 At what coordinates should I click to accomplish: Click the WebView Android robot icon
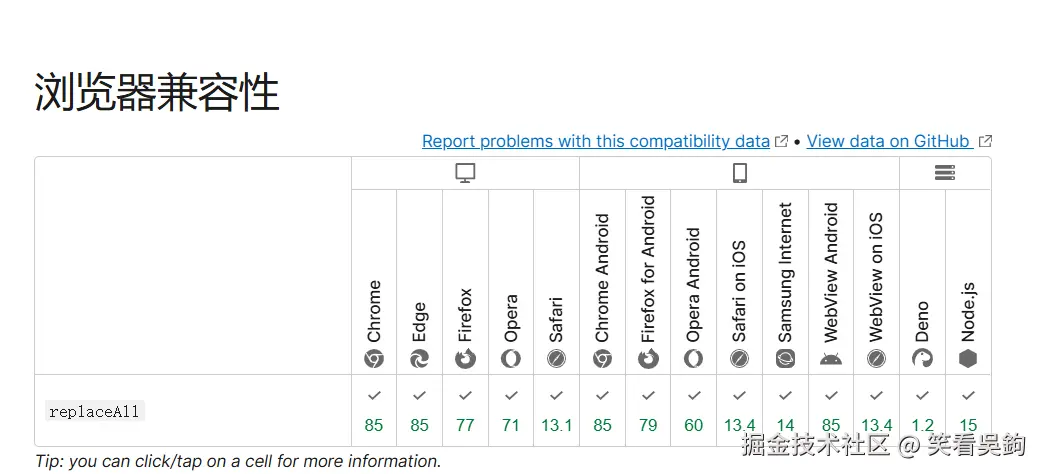(x=831, y=359)
